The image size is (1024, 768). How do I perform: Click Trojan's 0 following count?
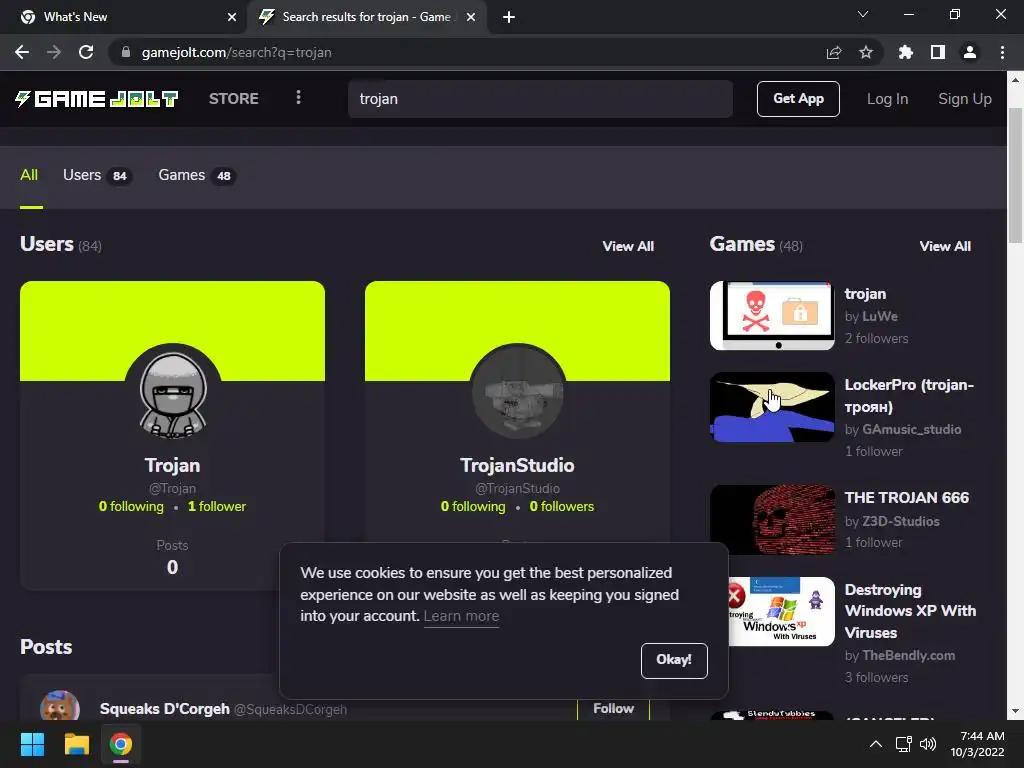click(x=131, y=506)
